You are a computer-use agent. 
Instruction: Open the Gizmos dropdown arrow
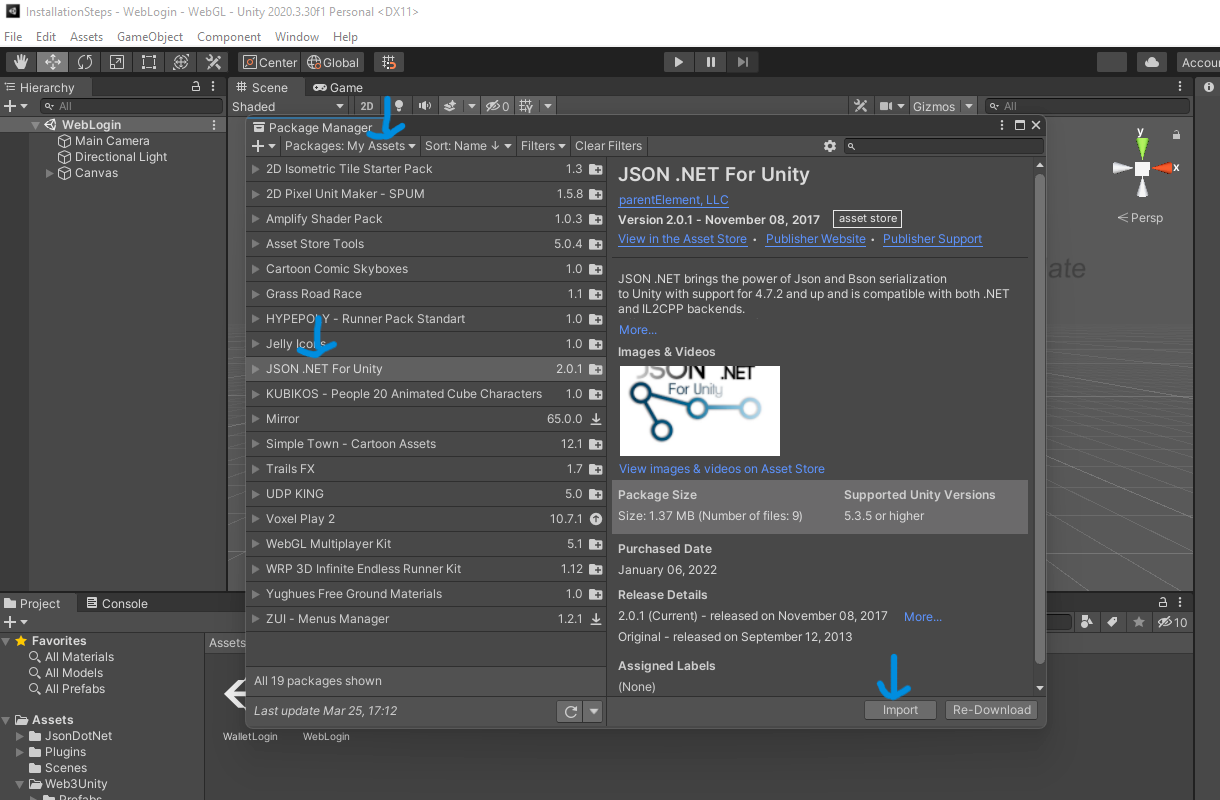click(x=969, y=106)
